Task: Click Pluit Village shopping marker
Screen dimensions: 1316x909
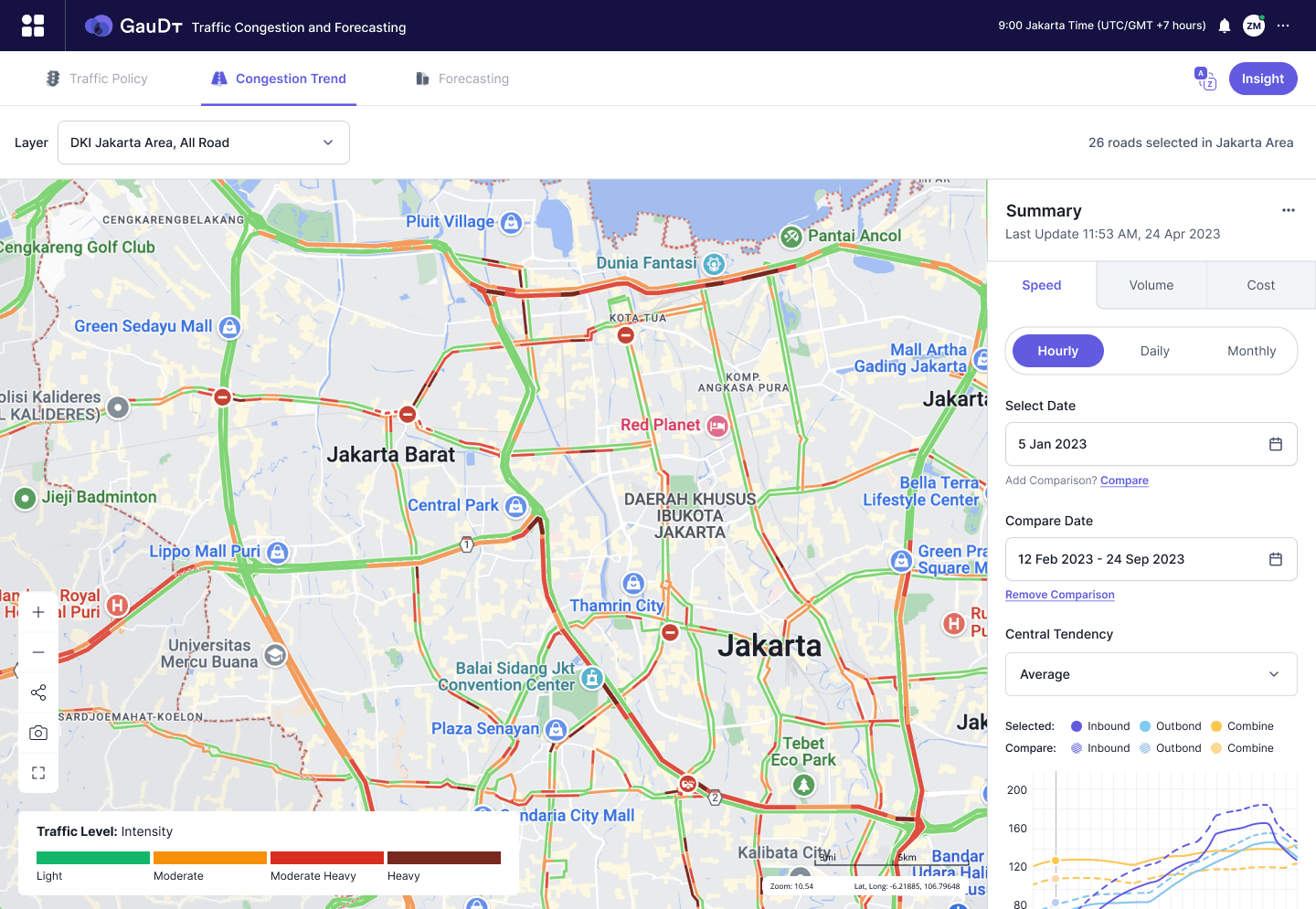Action: (512, 222)
